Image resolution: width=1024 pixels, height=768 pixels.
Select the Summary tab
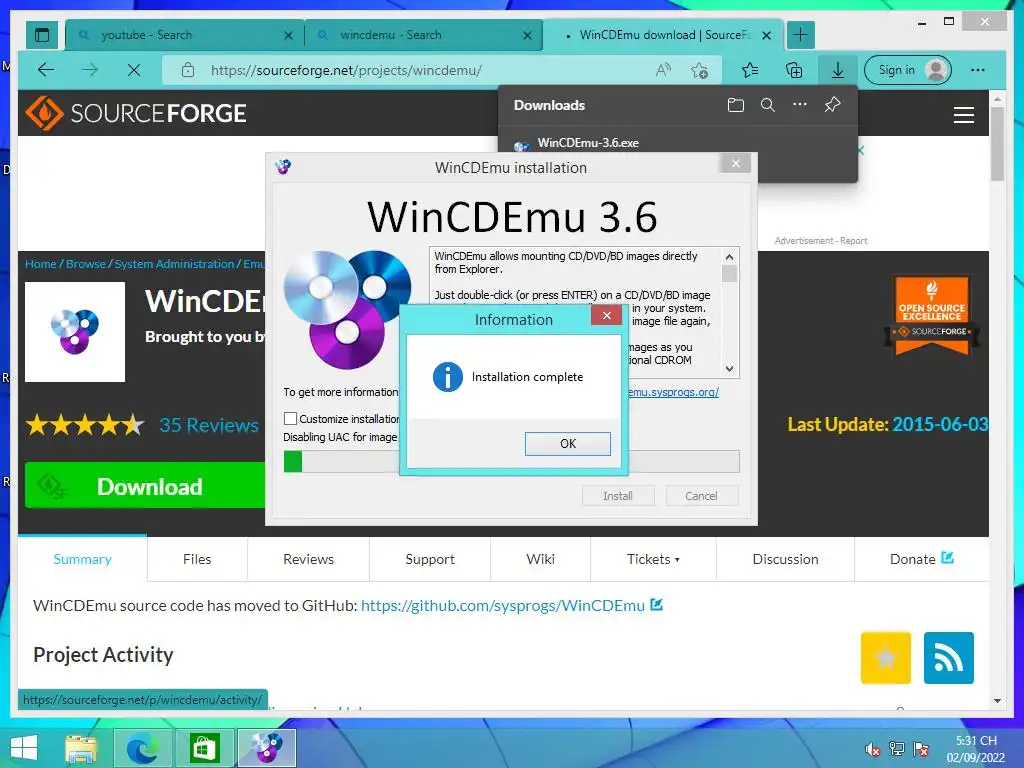tap(82, 559)
